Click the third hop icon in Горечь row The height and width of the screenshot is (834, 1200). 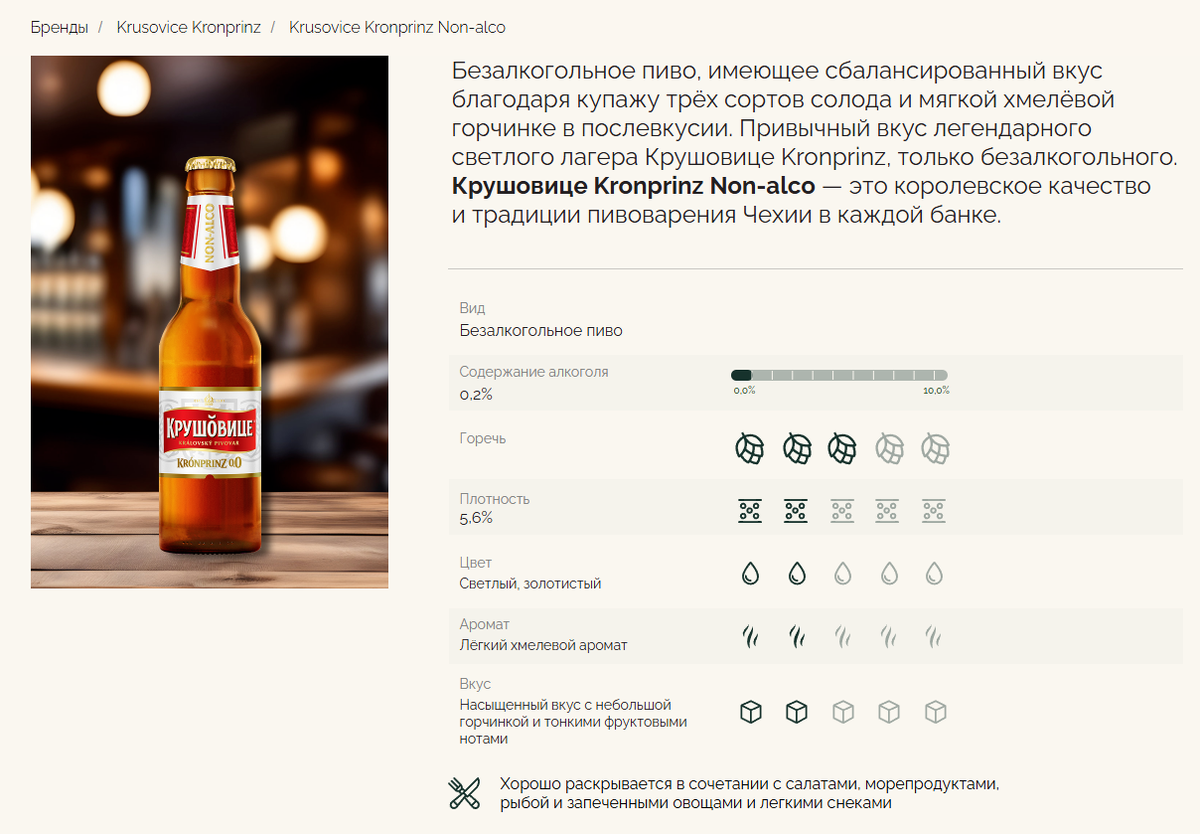pos(842,449)
